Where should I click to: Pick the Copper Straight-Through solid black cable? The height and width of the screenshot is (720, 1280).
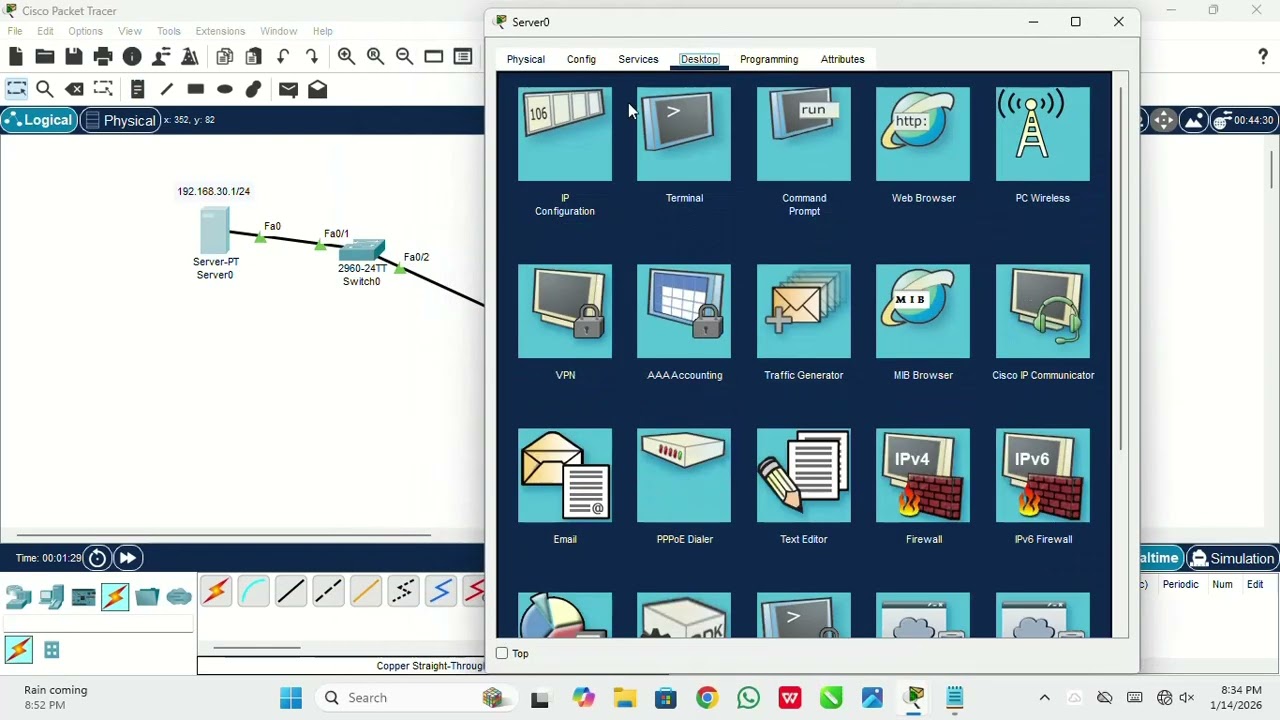(x=291, y=592)
